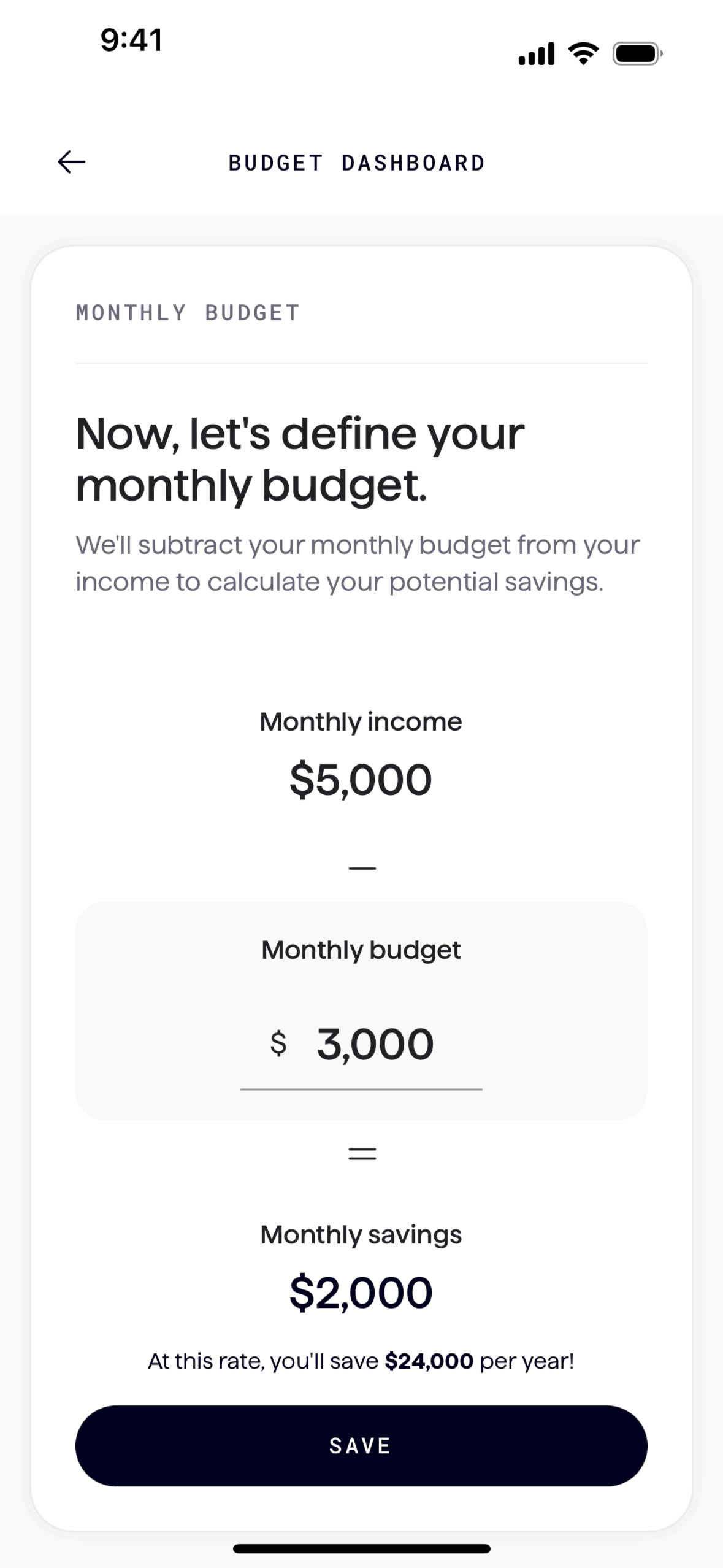Tap the back arrow icon
Screen dimensions: 723x1568
[71, 162]
